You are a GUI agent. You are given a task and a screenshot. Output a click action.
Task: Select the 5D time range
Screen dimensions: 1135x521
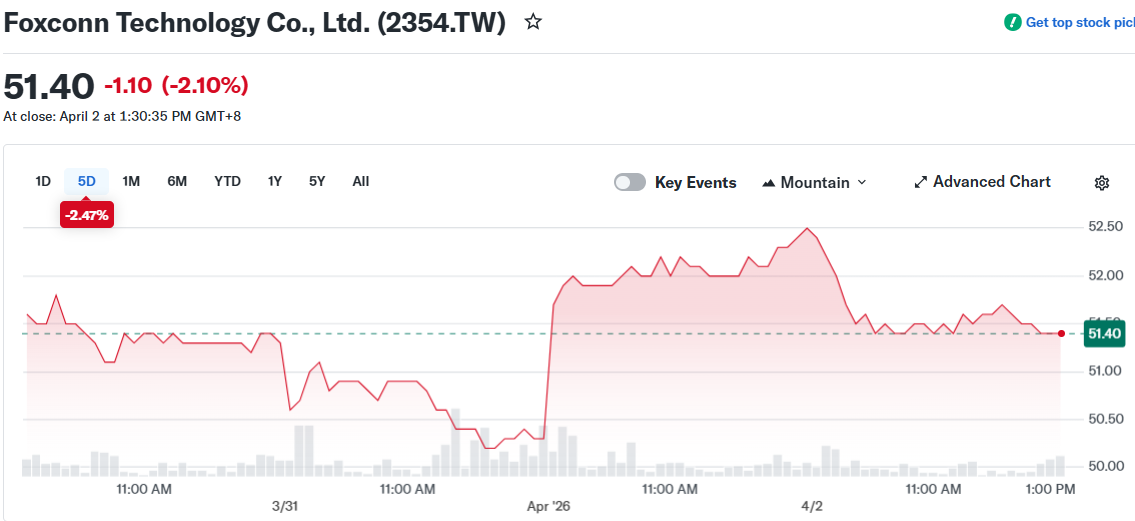pos(87,182)
